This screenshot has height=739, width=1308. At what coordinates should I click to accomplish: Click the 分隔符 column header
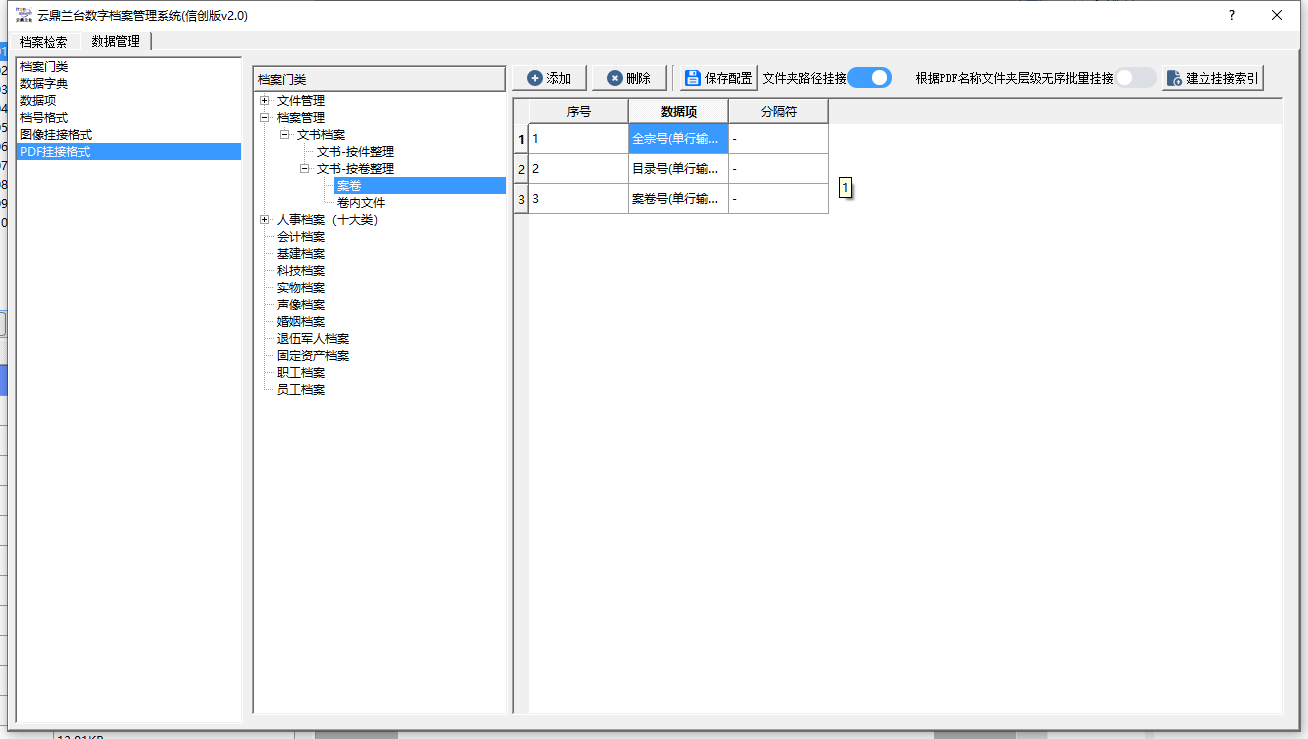pos(778,112)
